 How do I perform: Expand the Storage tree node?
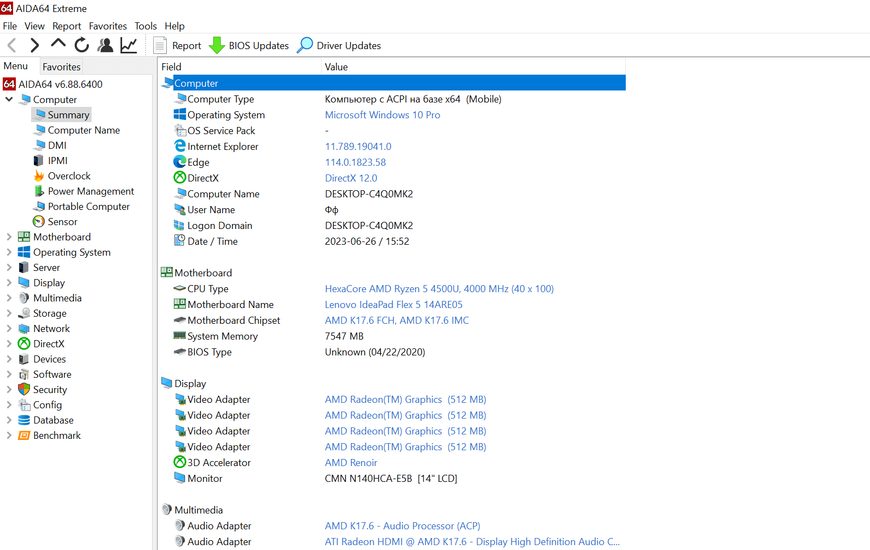click(x=9, y=313)
